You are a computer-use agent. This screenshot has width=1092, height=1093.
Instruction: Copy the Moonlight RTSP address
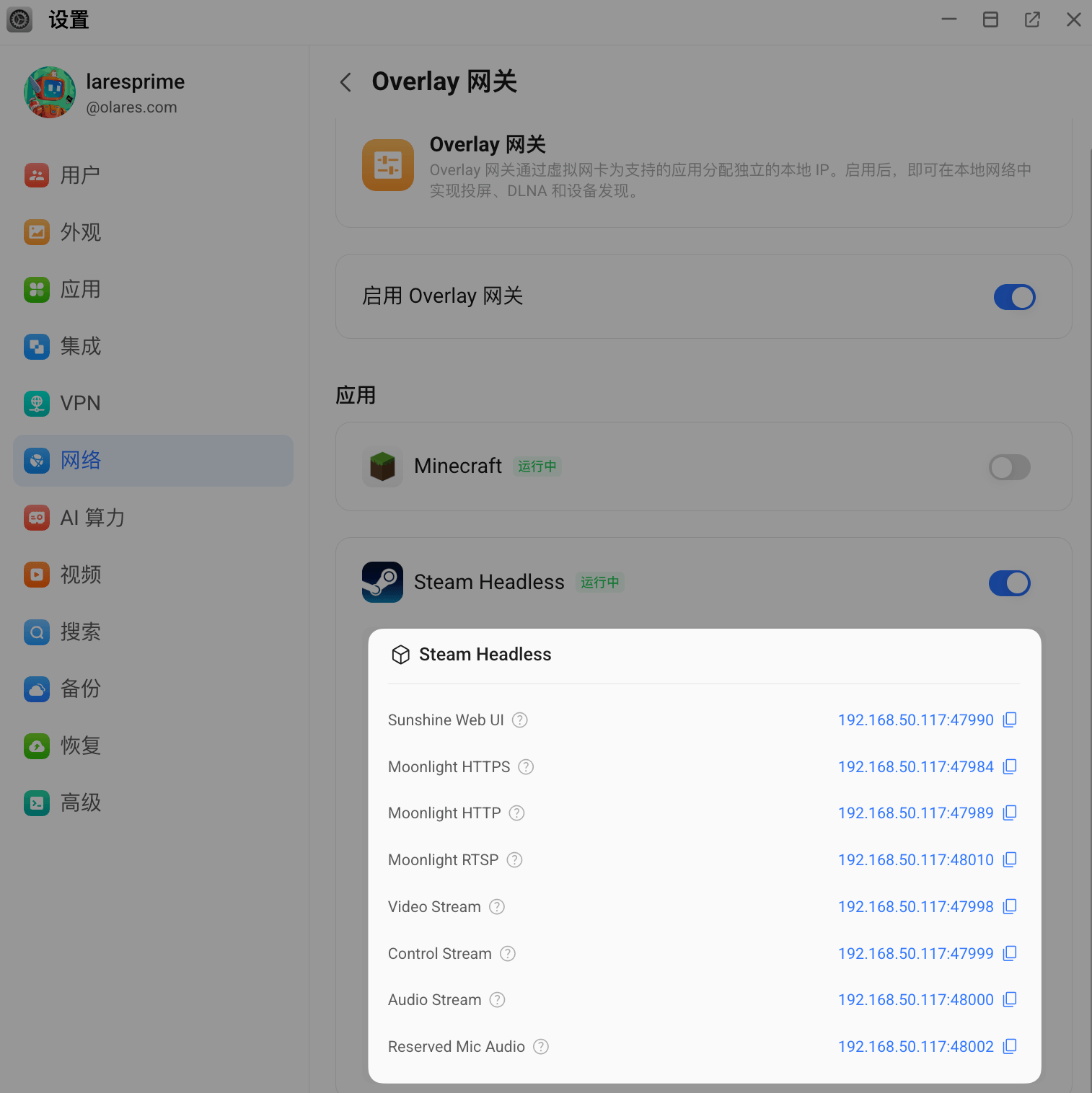click(x=1010, y=859)
